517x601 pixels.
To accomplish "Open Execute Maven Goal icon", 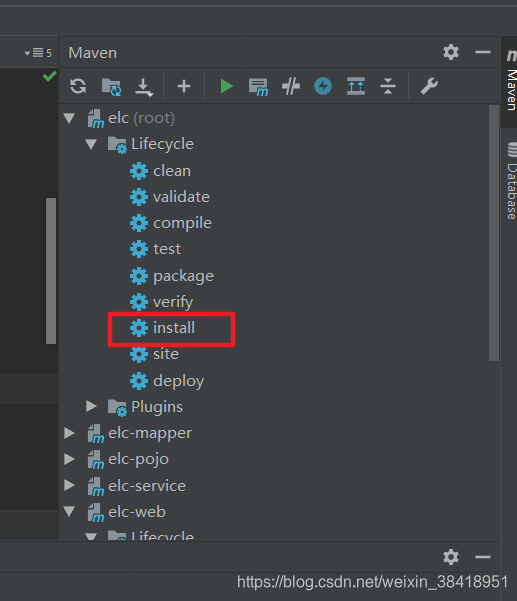I will click(258, 87).
